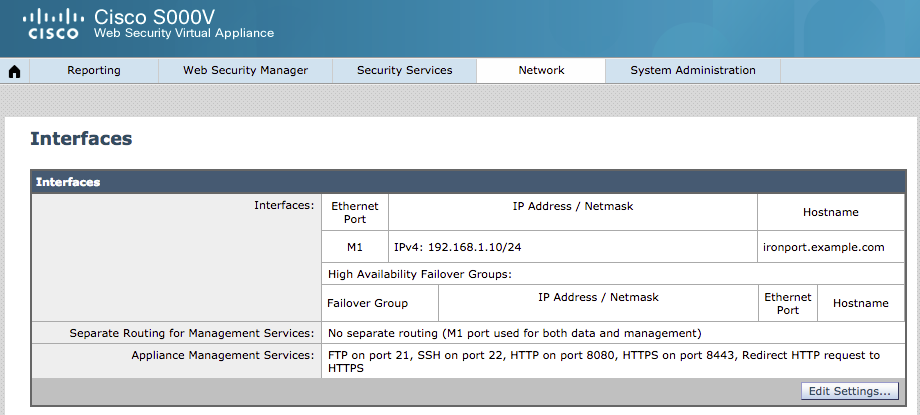Click the Cisco S000V product title
The image size is (920, 415).
click(x=154, y=17)
